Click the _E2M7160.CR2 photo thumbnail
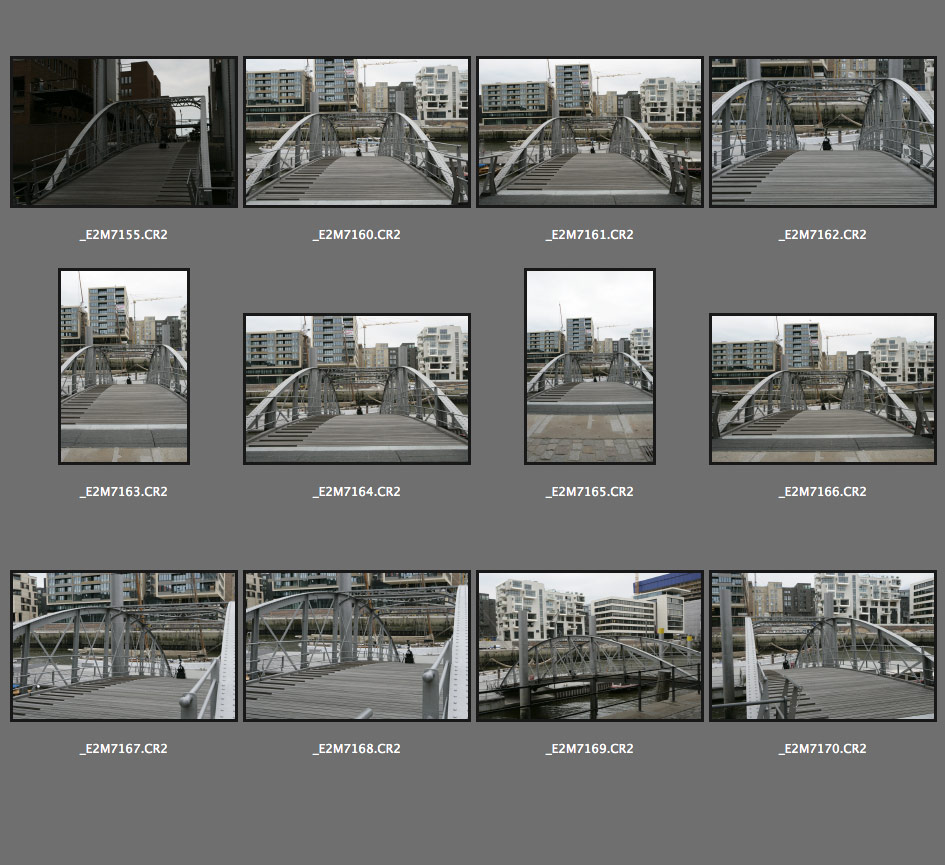 coord(357,132)
